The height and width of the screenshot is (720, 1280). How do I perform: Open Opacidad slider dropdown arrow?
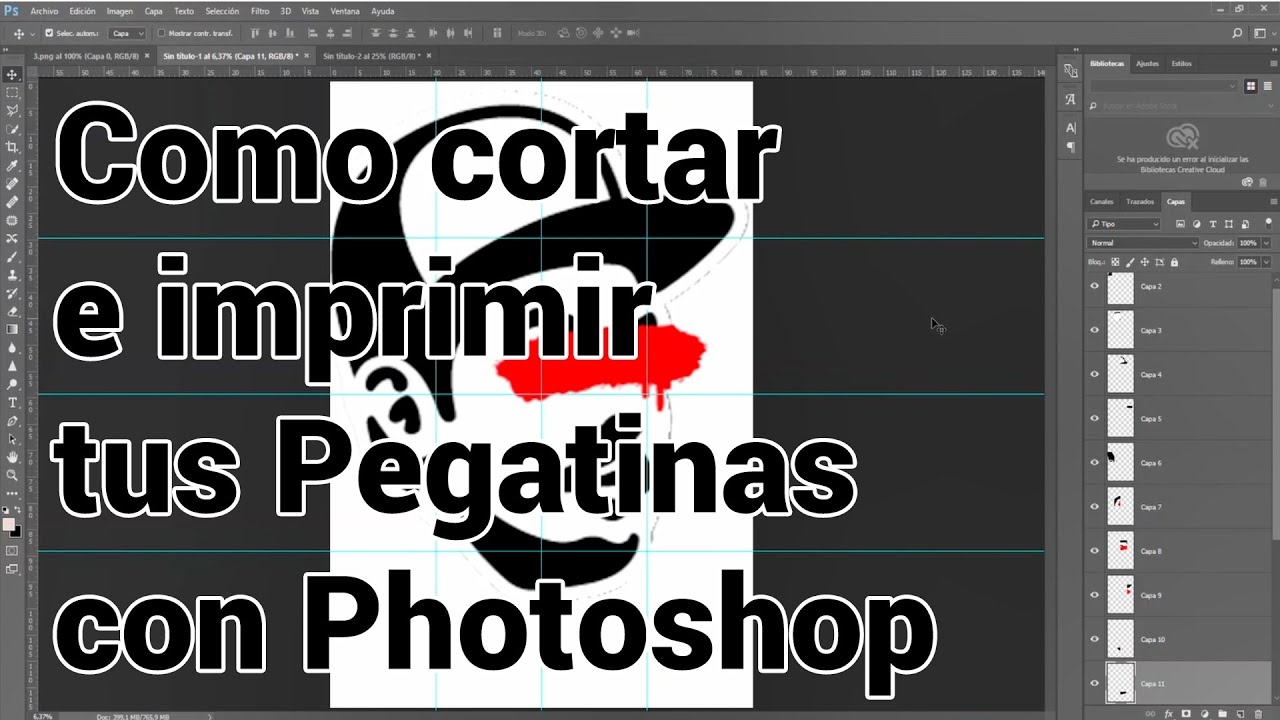point(1266,243)
